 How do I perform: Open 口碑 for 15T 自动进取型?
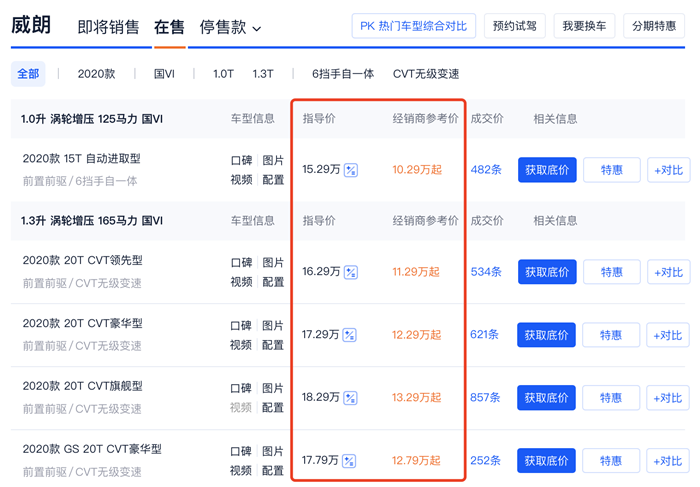242,160
